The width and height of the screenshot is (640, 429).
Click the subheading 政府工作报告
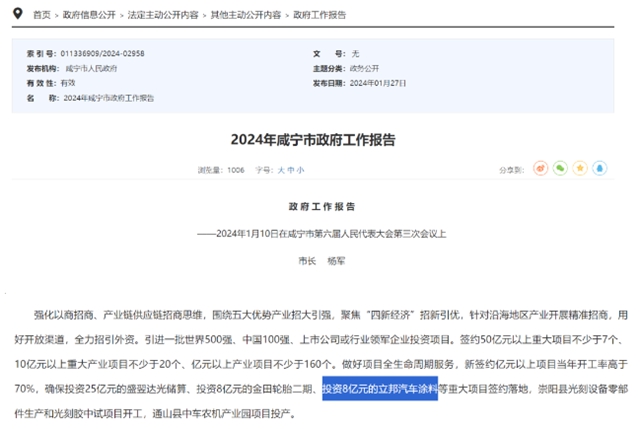click(322, 207)
